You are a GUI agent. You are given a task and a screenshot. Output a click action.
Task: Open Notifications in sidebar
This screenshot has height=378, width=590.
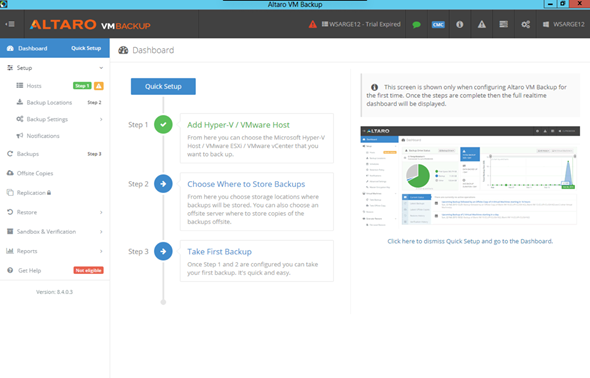43,136
